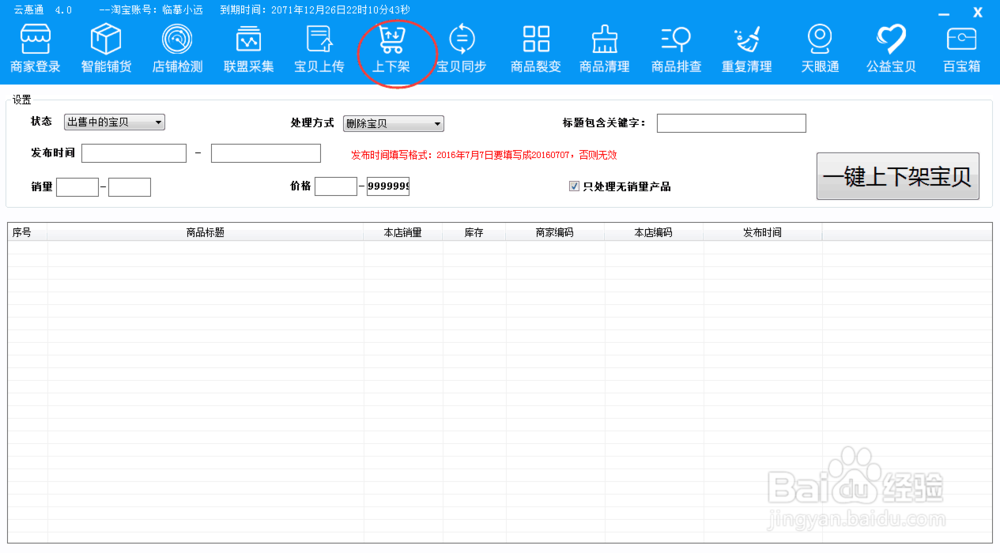
Task: Select the 上下架 cart tool
Action: 391,48
